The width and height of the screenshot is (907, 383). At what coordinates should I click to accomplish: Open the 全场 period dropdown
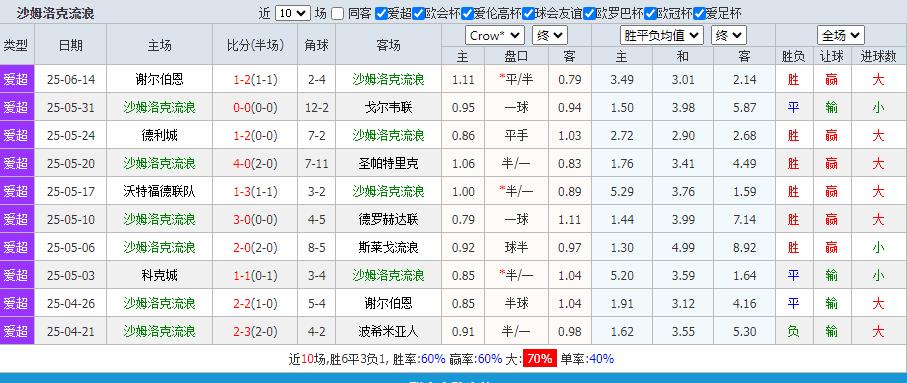click(x=840, y=35)
